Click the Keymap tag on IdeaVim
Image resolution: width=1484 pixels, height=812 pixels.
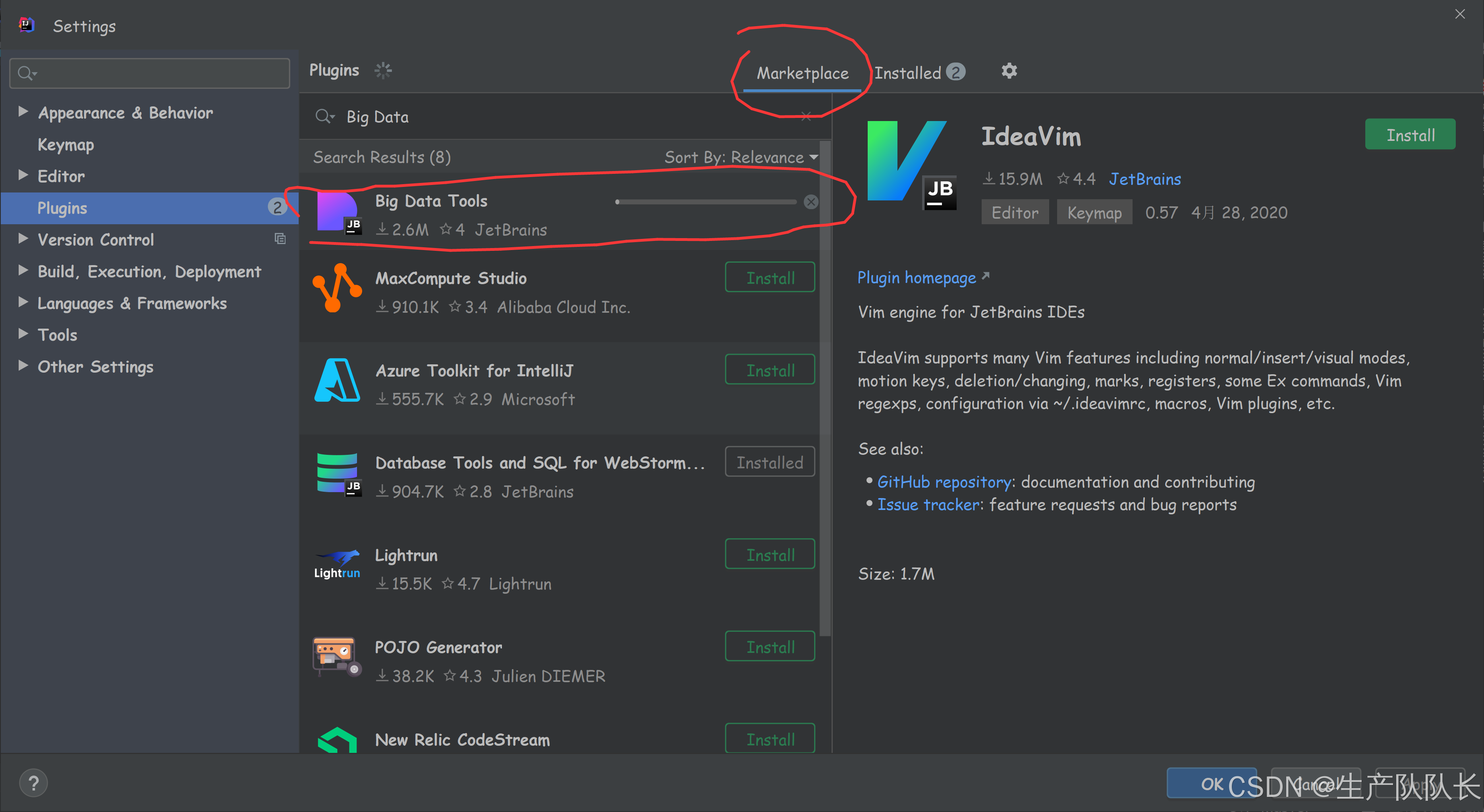click(1094, 212)
